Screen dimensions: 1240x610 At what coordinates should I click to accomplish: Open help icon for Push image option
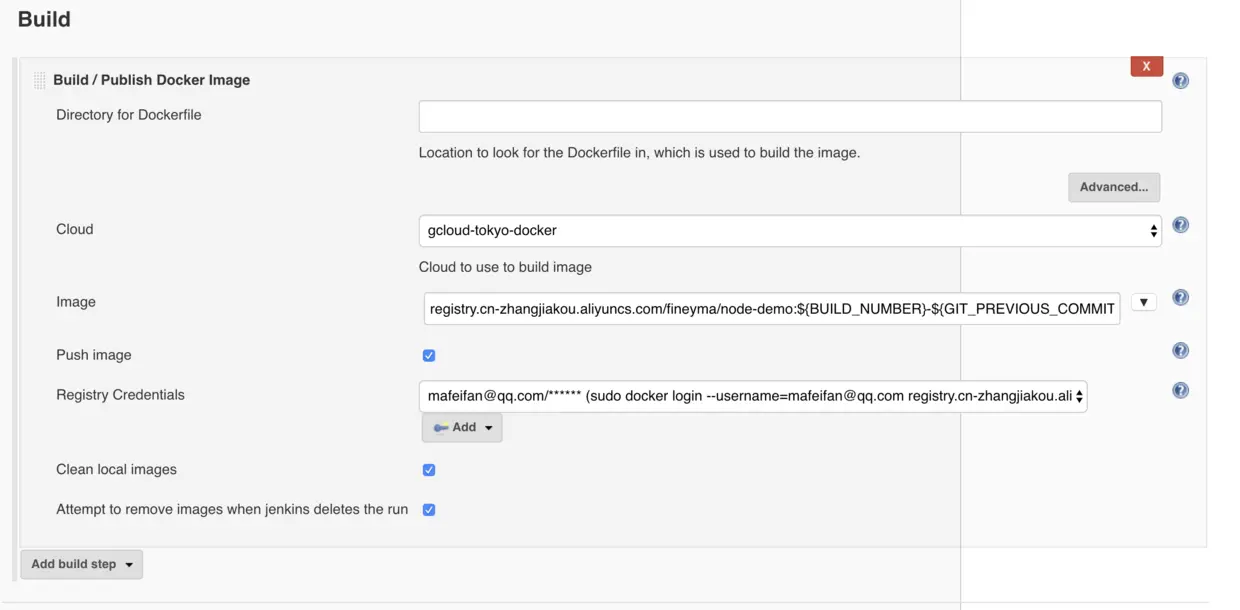click(x=1181, y=351)
